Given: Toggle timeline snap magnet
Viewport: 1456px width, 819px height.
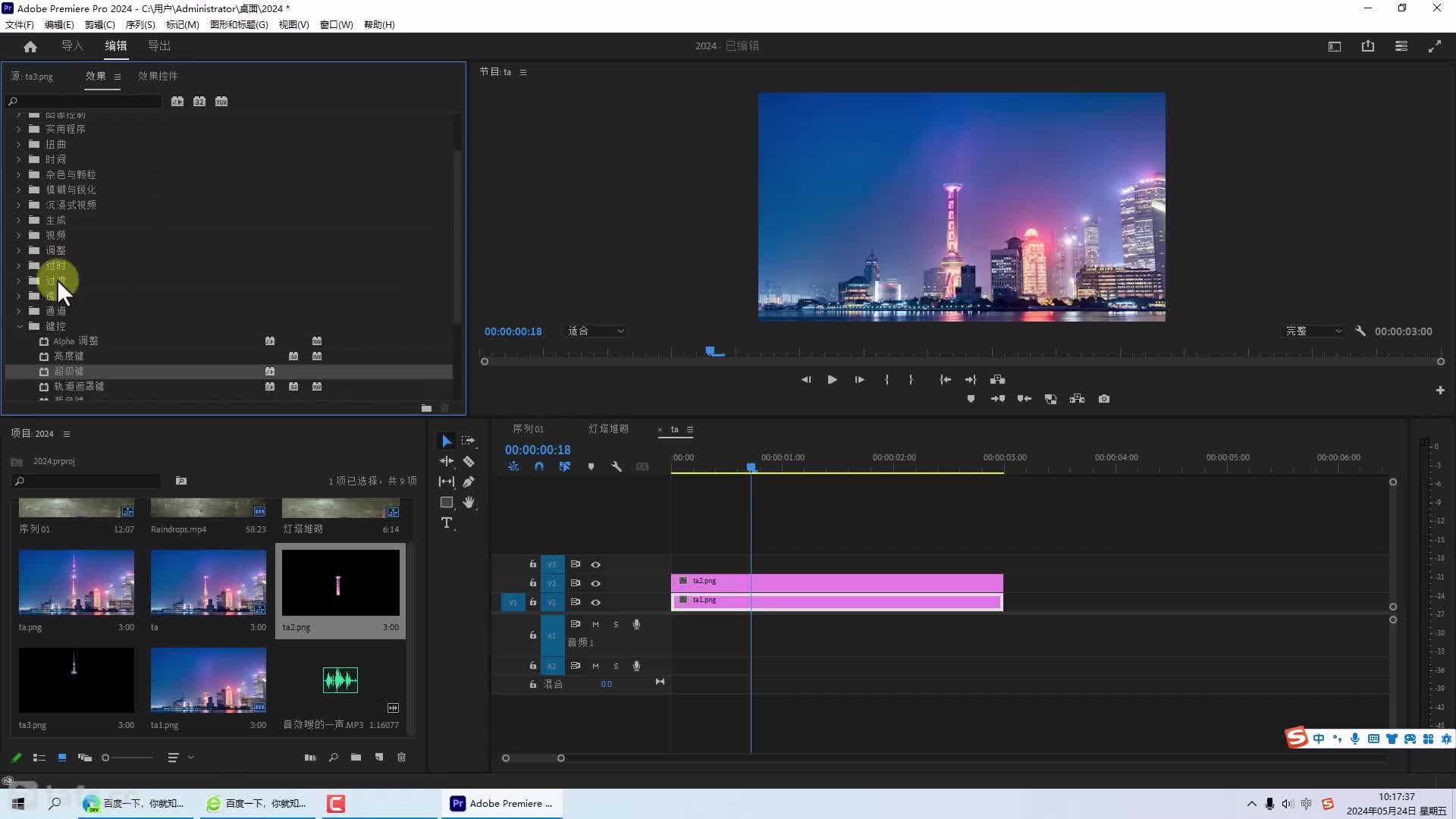Looking at the screenshot, I should [x=539, y=466].
